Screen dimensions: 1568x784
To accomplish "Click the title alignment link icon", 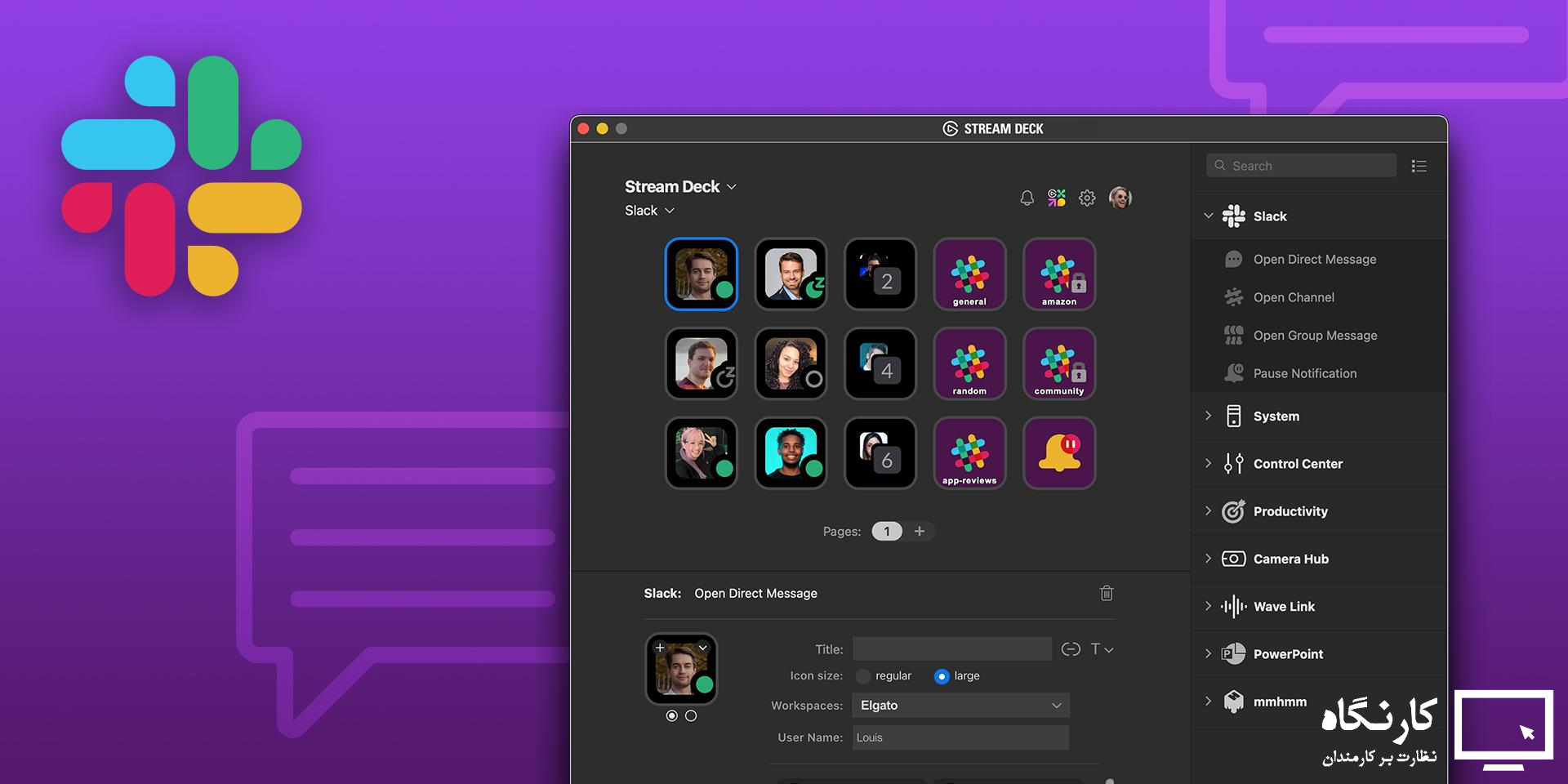I will [x=1071, y=649].
